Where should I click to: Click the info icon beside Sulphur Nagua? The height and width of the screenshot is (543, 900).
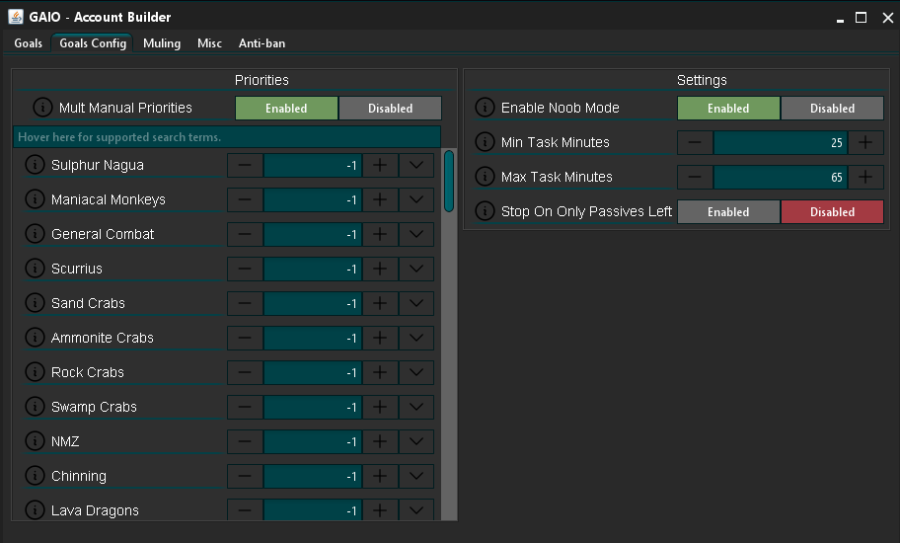pos(33,165)
